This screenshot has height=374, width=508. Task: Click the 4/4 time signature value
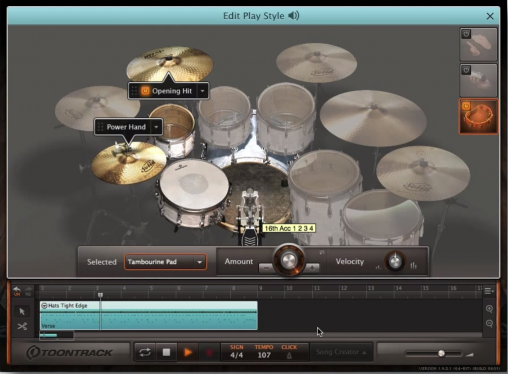click(x=236, y=355)
